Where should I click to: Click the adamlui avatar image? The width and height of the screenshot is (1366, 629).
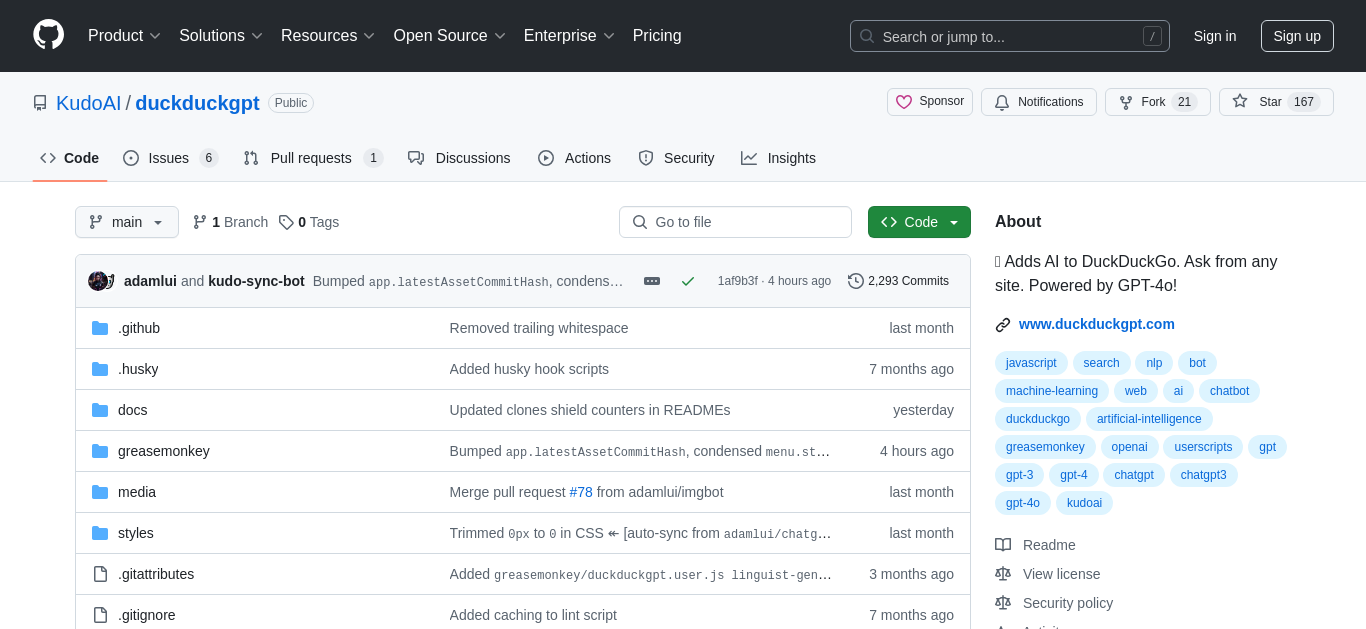98,281
